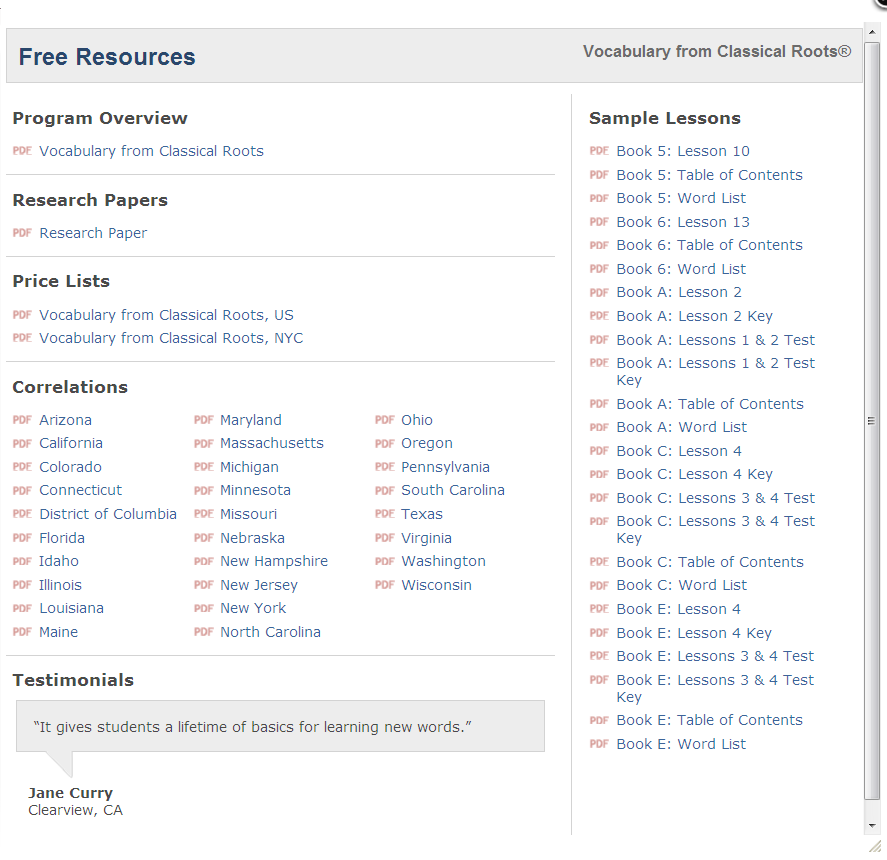Click PDF icon beside Book 5: Word List
Image resolution: width=887 pixels, height=860 pixels.
(x=599, y=199)
